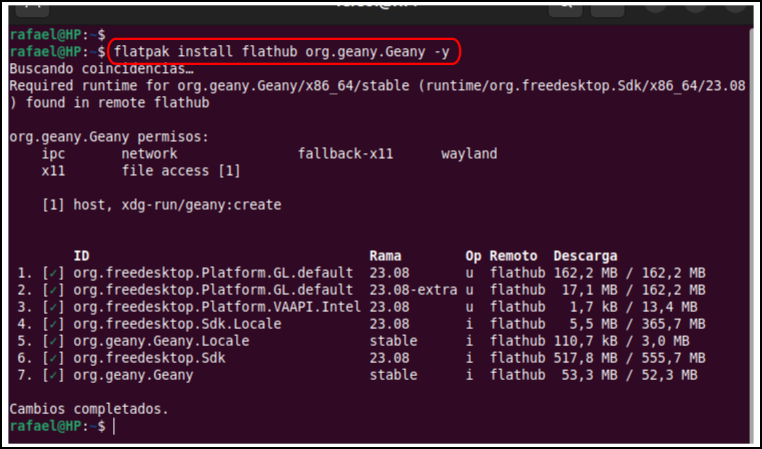Click 'org.freedesktop.Platform.VAAPI.Intel' in row 3
Image resolution: width=762 pixels, height=449 pixels.
pyautogui.click(x=217, y=307)
